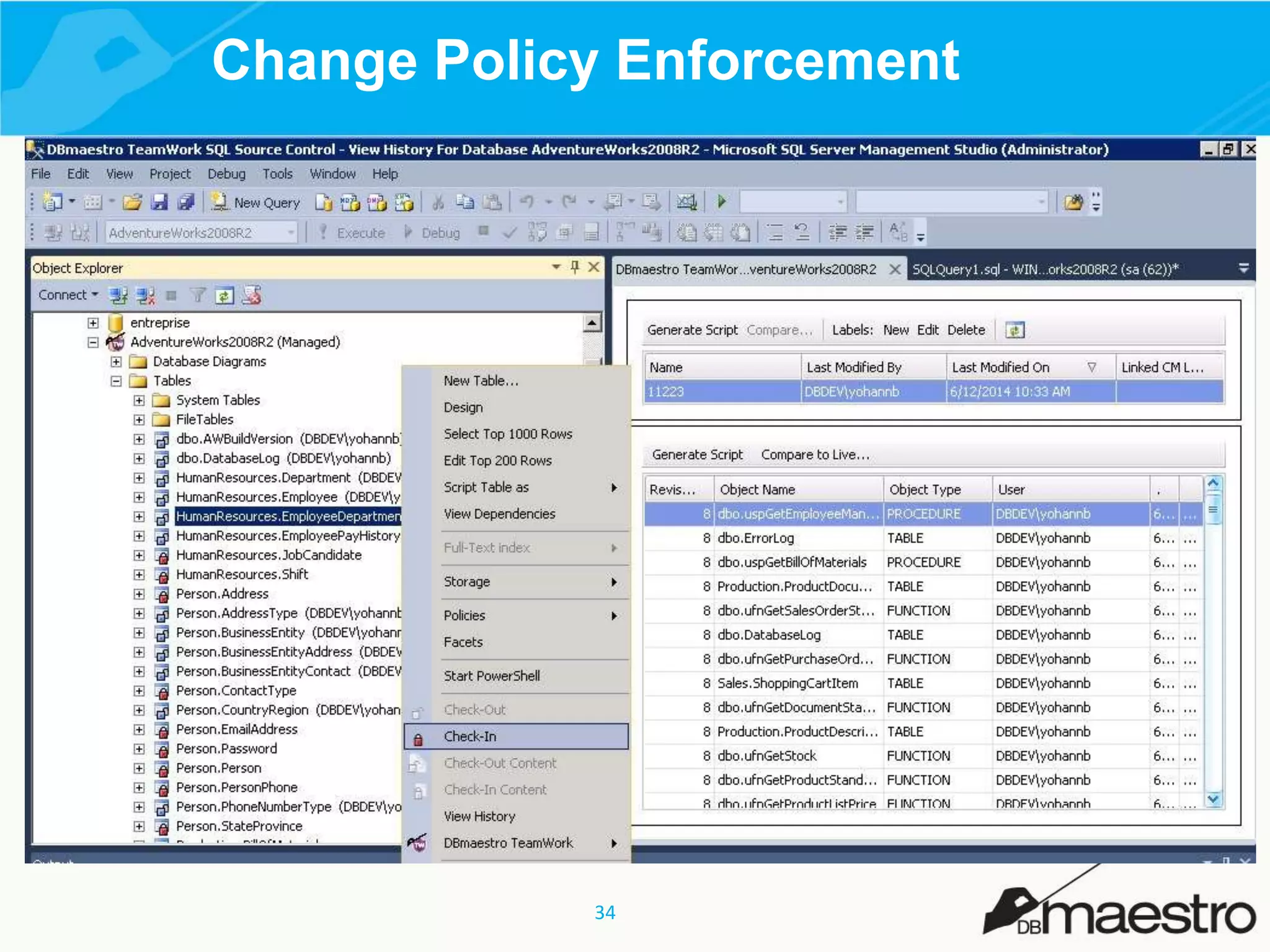Click the Redo arrow icon
Screen dimensions: 1270x952
[x=569, y=202]
